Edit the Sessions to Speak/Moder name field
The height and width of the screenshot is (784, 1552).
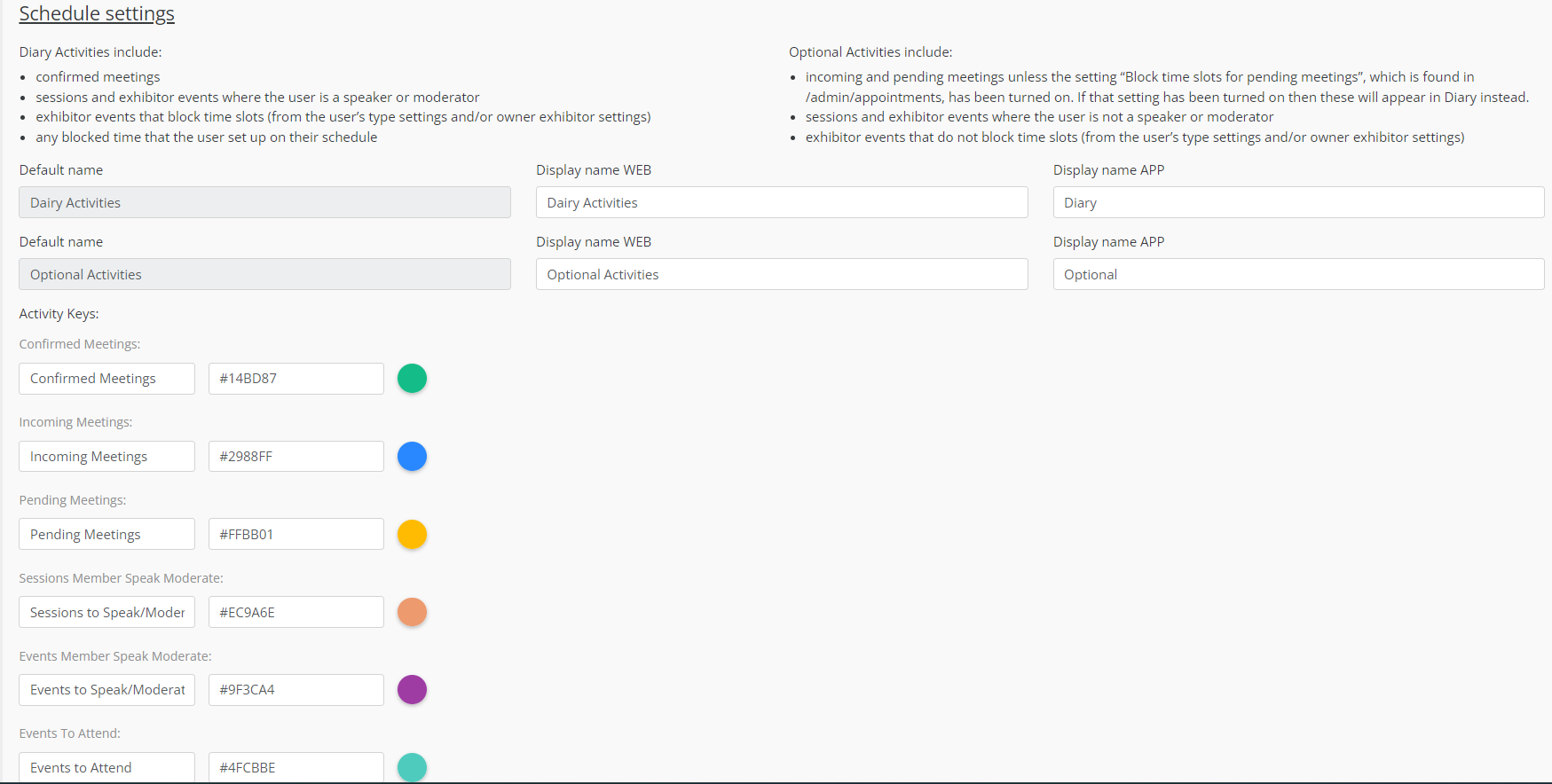[106, 612]
